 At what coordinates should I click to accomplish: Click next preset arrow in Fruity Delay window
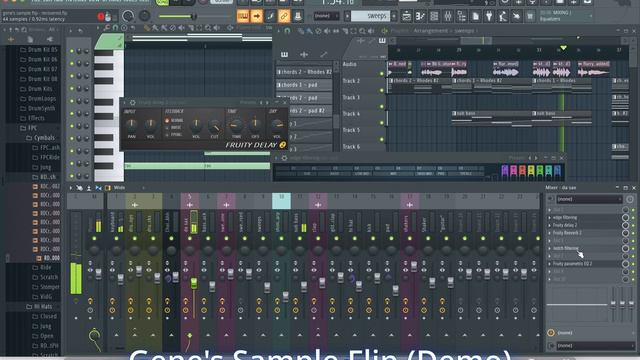pos(267,102)
